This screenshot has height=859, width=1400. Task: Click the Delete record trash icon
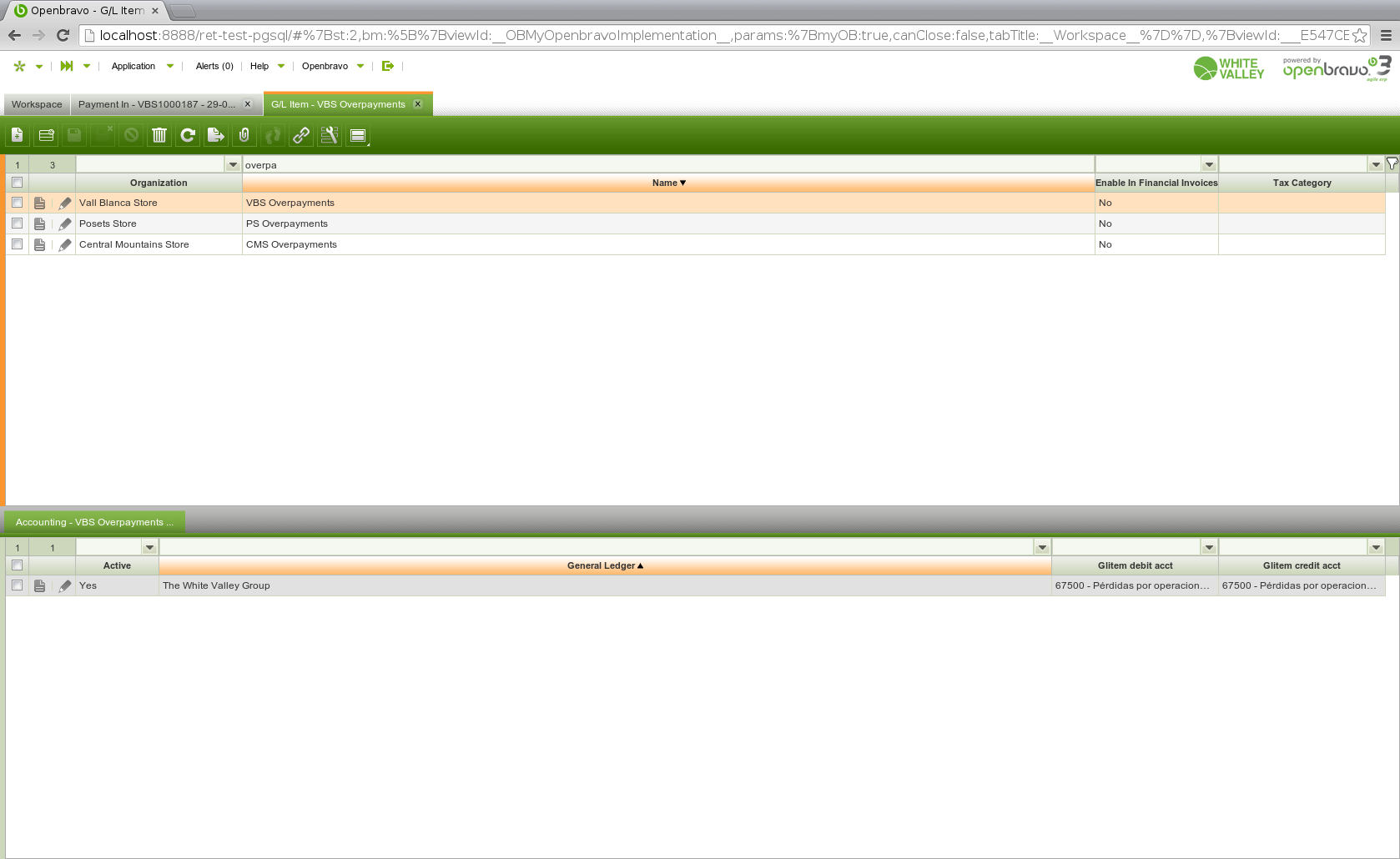159,135
